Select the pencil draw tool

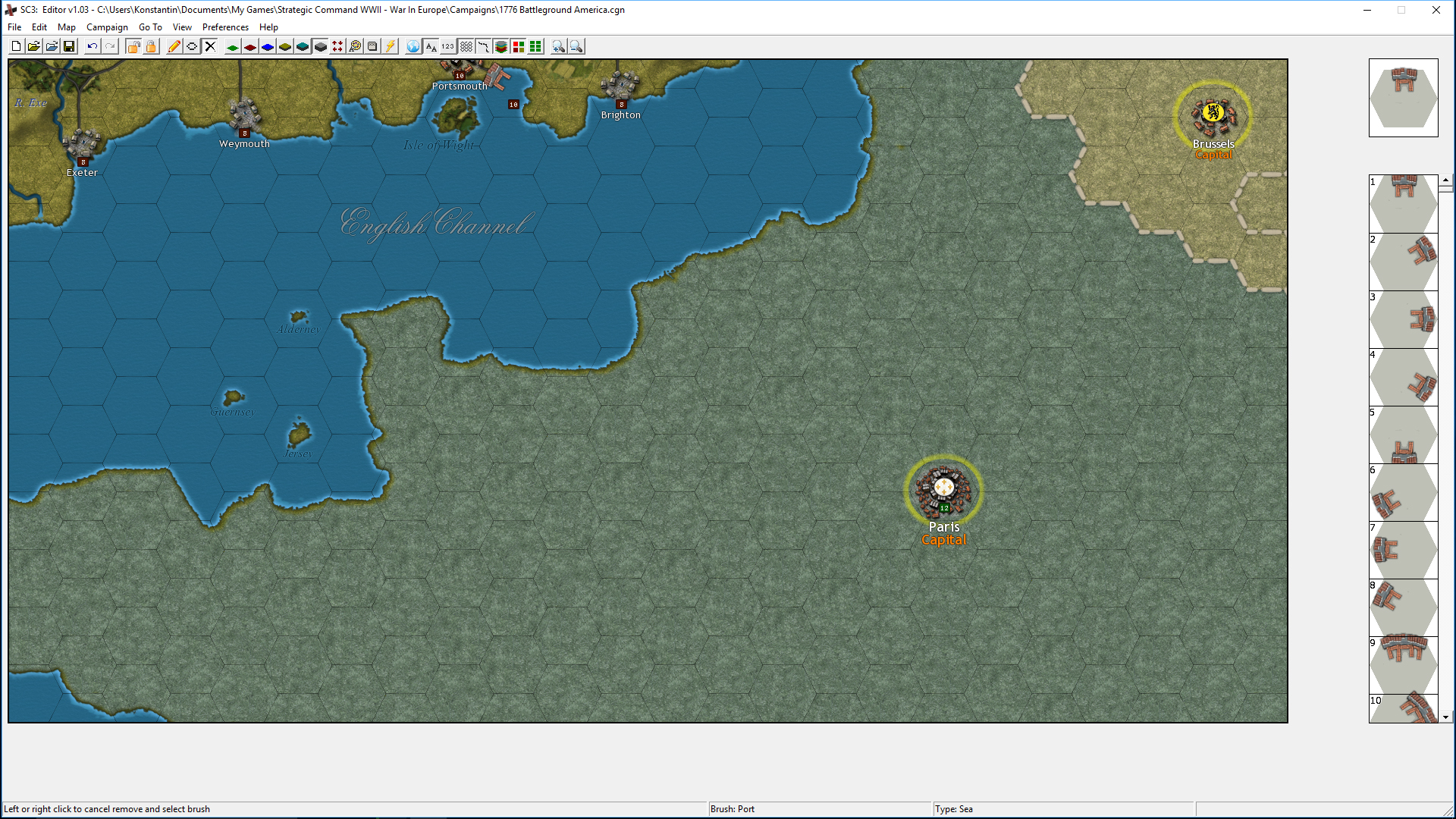pyautogui.click(x=174, y=46)
